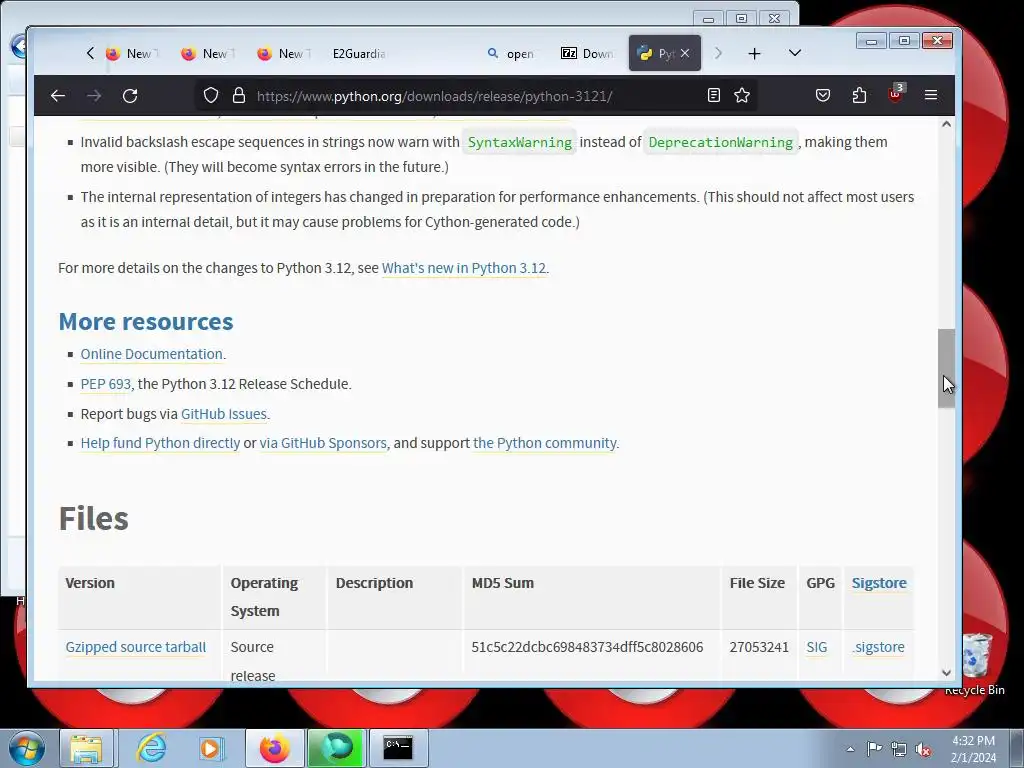Bookmark this page with star
Viewport: 1024px width, 768px height.
(742, 96)
